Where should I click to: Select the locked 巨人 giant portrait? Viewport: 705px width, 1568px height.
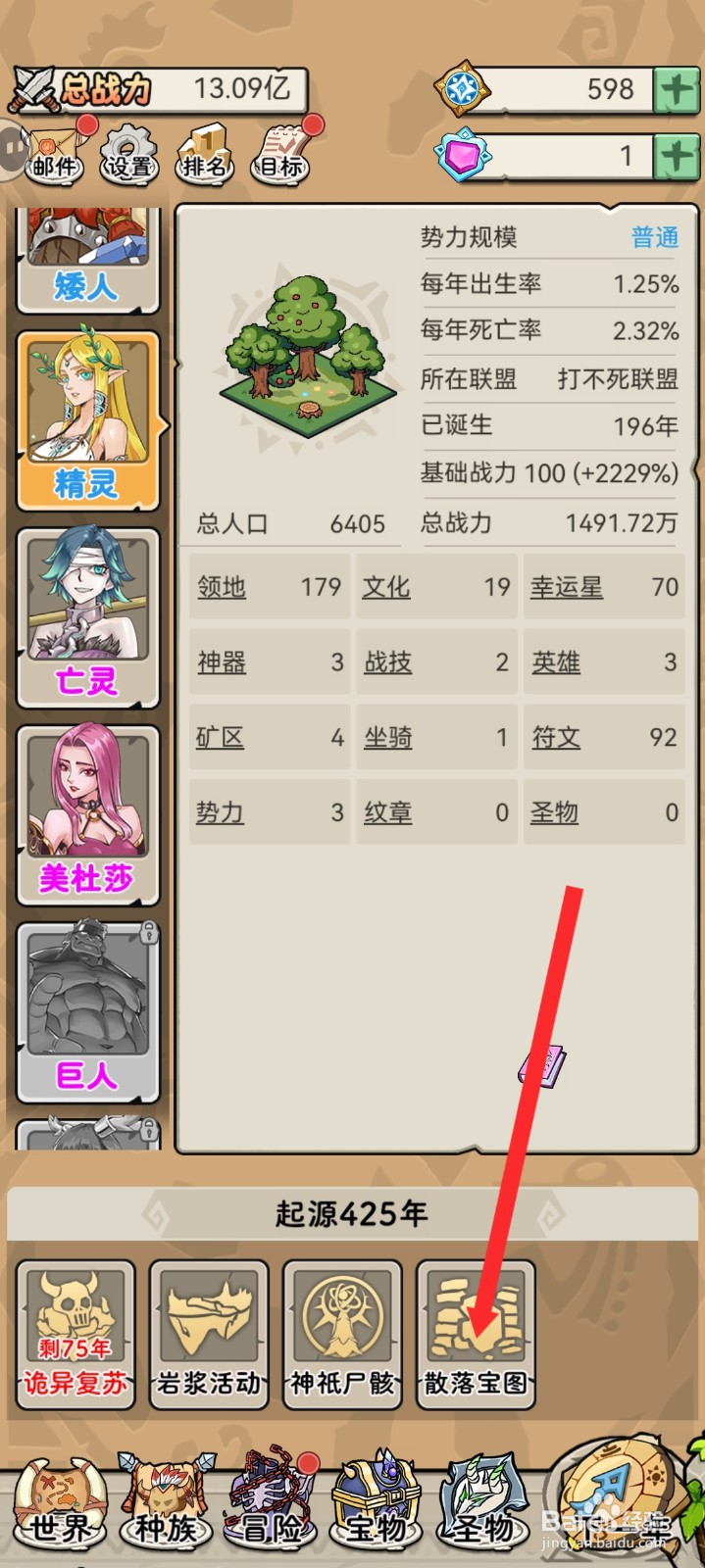(87, 1013)
